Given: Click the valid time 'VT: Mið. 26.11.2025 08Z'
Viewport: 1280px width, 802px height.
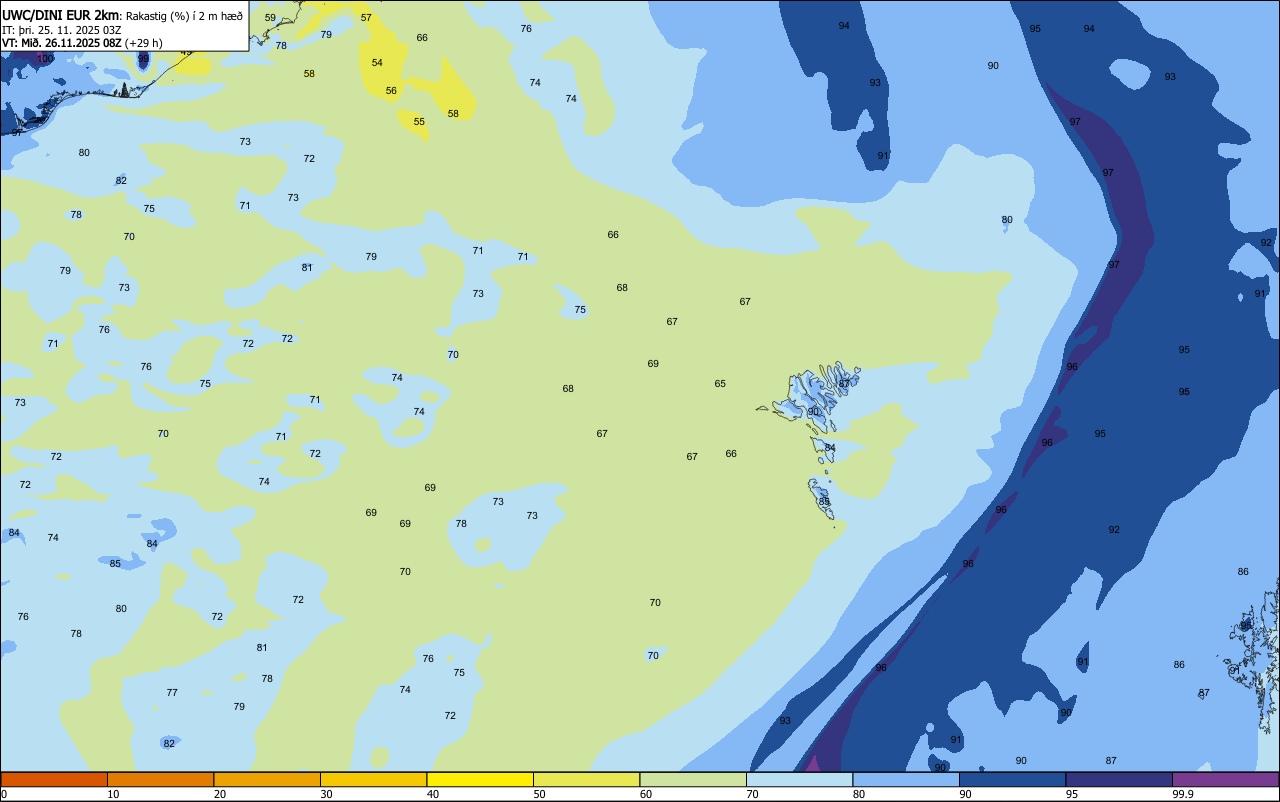Looking at the screenshot, I should click(62, 43).
